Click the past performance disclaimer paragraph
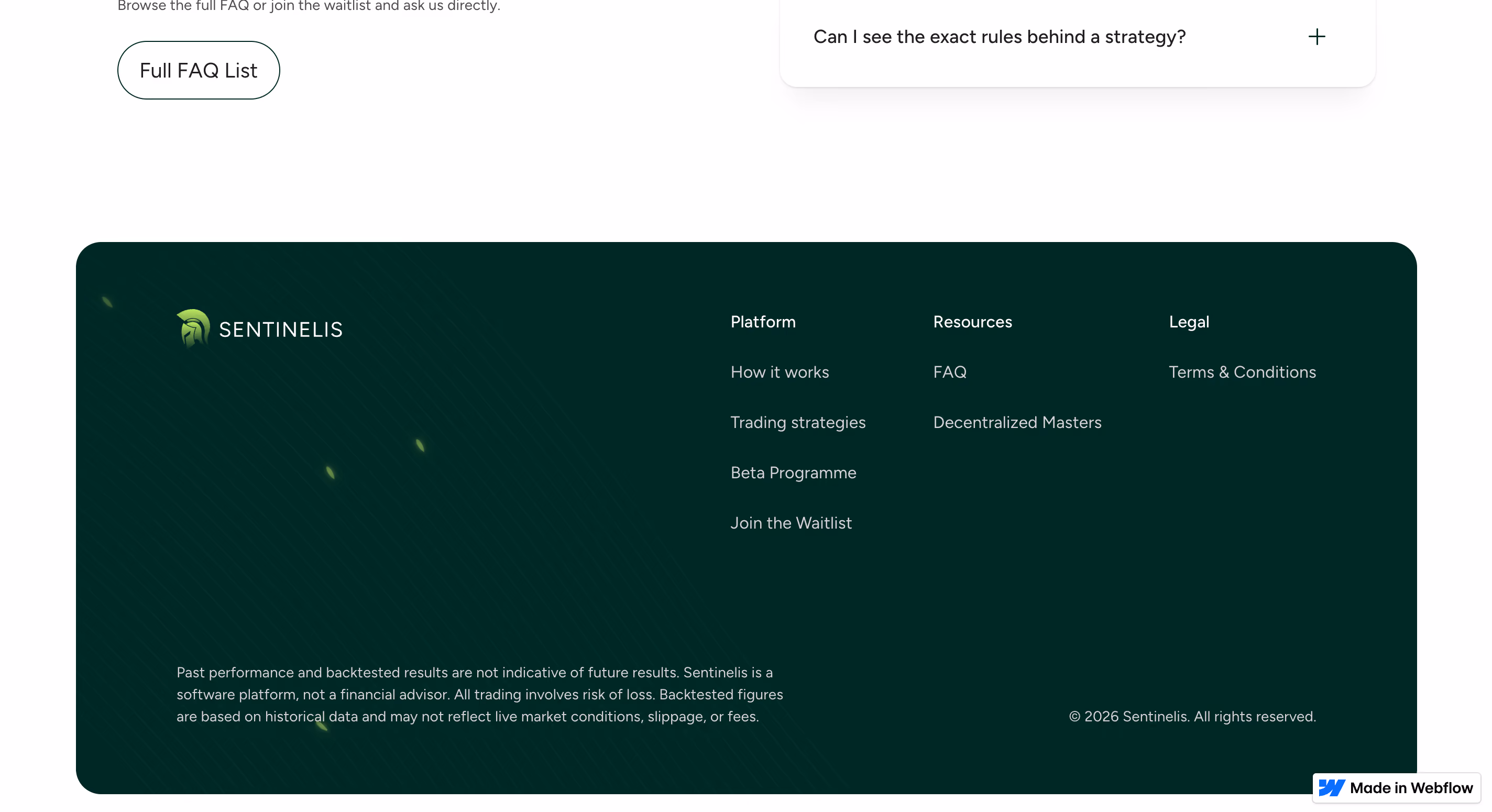This screenshot has width=1492, height=812. coord(479,695)
